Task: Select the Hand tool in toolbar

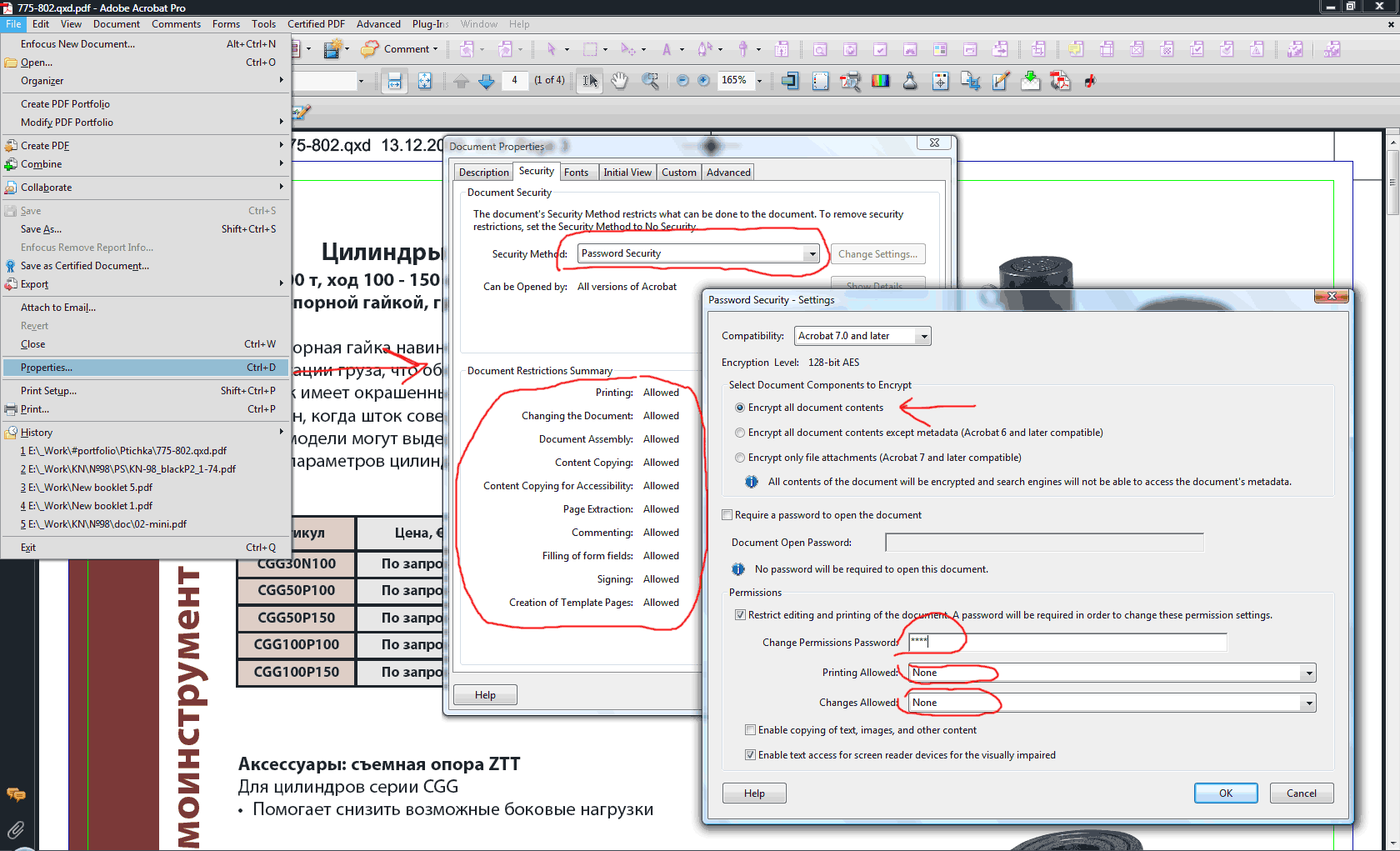Action: (x=619, y=81)
